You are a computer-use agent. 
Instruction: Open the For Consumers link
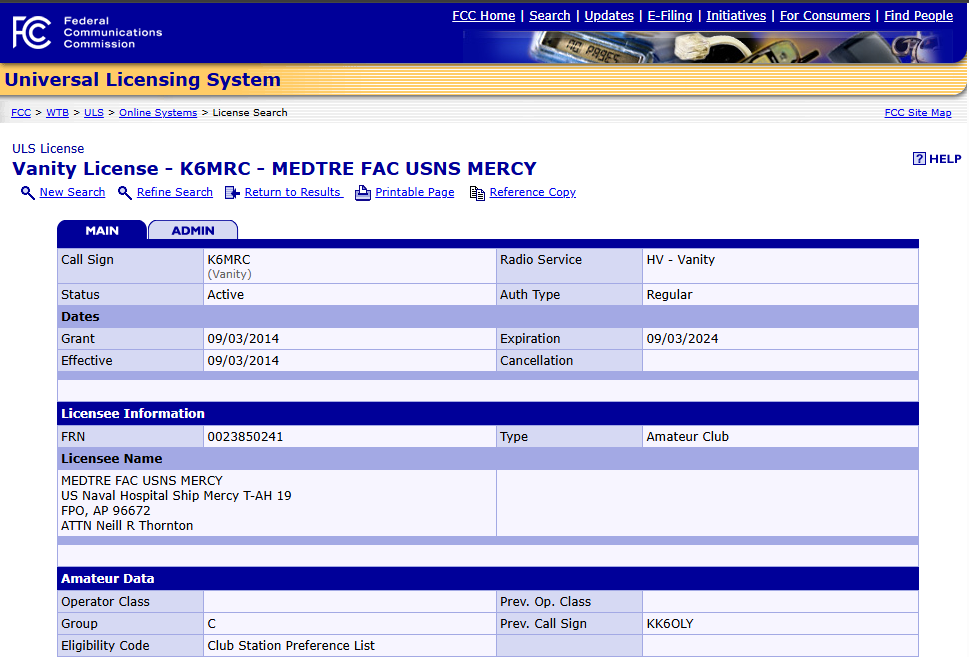click(825, 15)
